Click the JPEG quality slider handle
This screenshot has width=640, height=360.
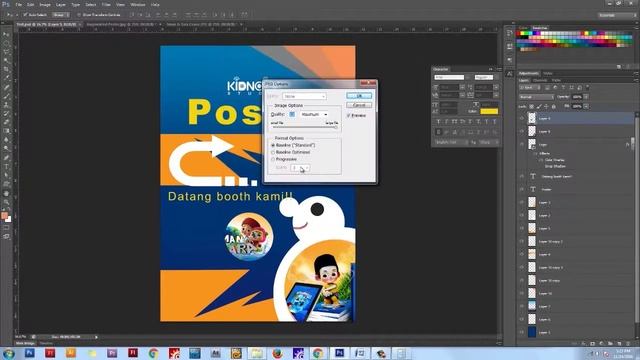tap(336, 127)
